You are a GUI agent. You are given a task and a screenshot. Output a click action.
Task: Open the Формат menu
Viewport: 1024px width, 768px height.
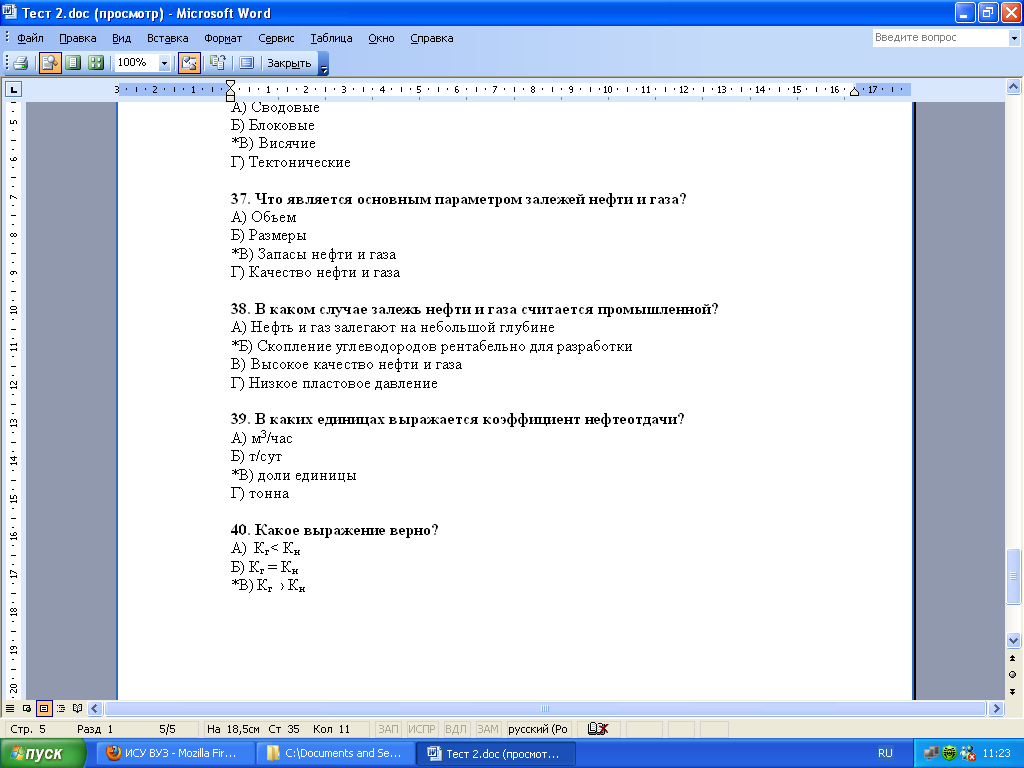tap(223, 38)
